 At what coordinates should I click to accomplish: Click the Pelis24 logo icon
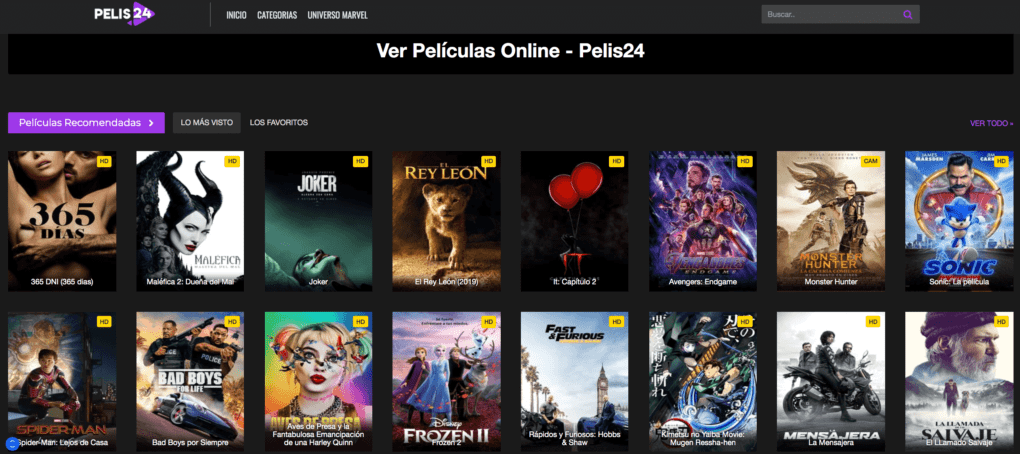click(x=124, y=14)
